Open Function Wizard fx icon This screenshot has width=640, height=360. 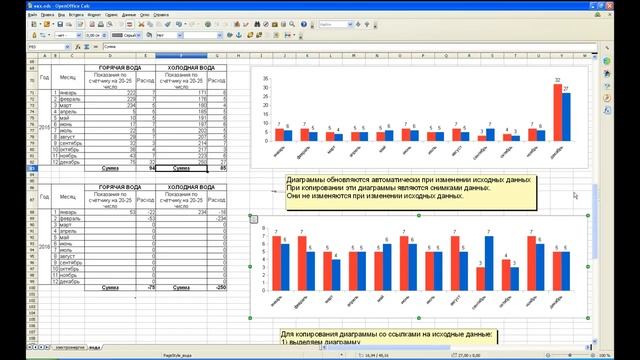pos(78,47)
